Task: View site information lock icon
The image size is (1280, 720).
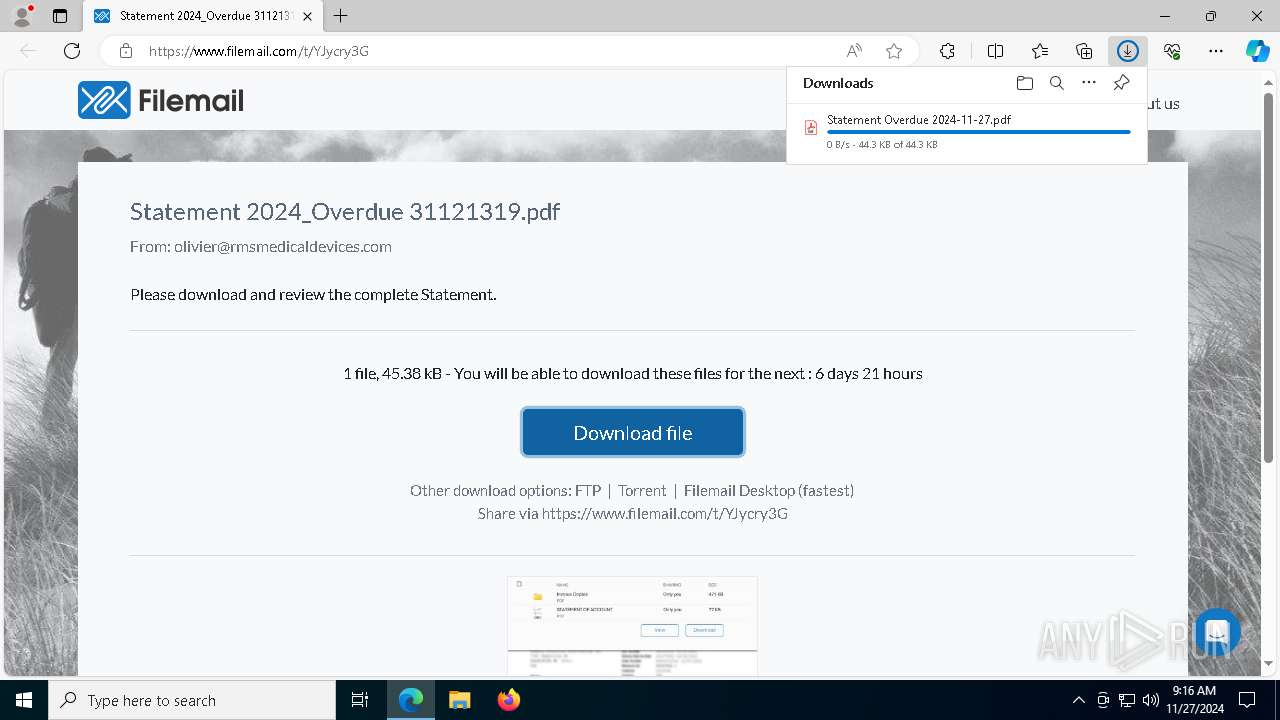Action: 125,51
